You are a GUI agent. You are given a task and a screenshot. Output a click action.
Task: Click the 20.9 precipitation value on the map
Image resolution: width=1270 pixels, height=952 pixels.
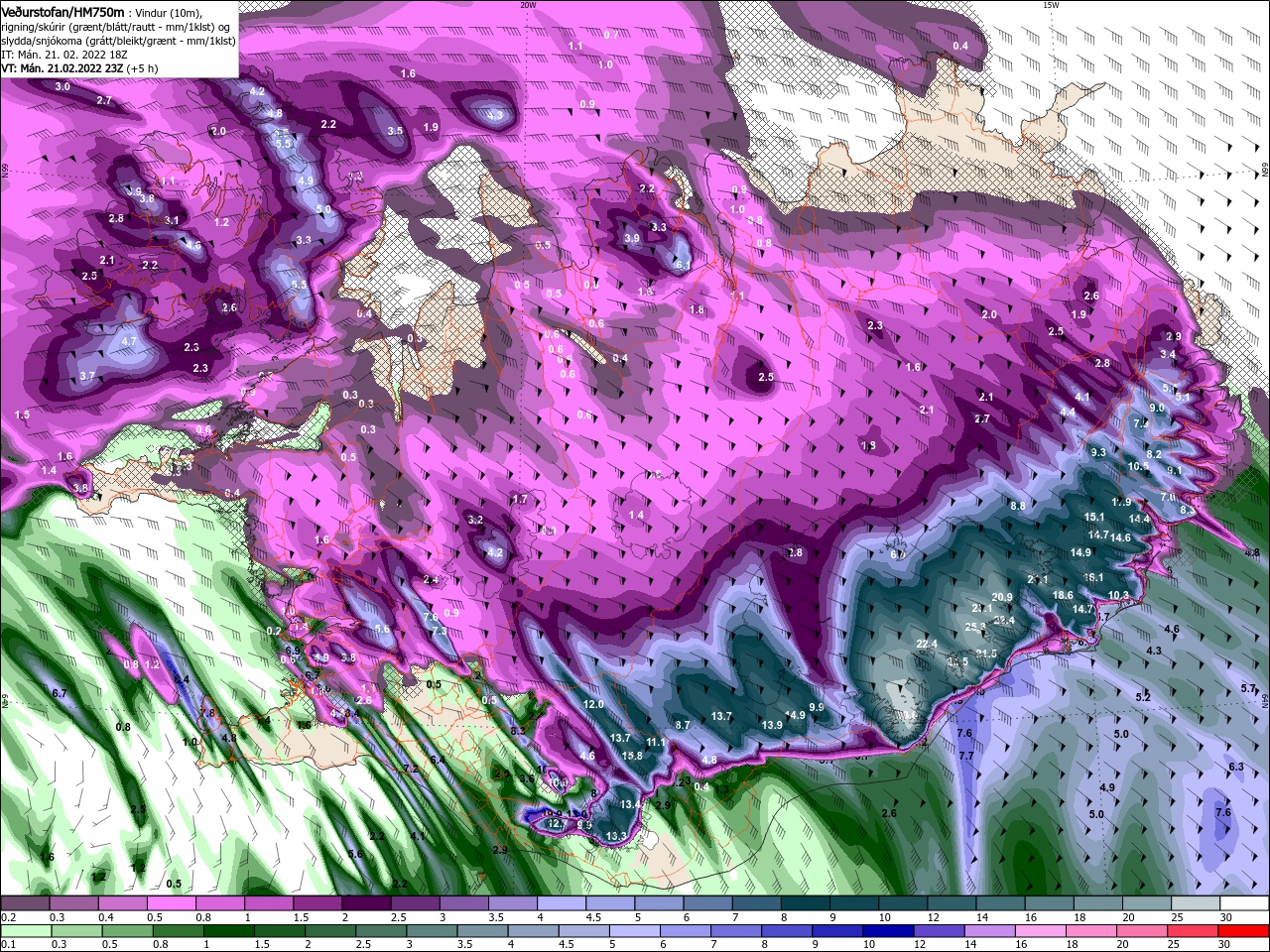point(1002,597)
